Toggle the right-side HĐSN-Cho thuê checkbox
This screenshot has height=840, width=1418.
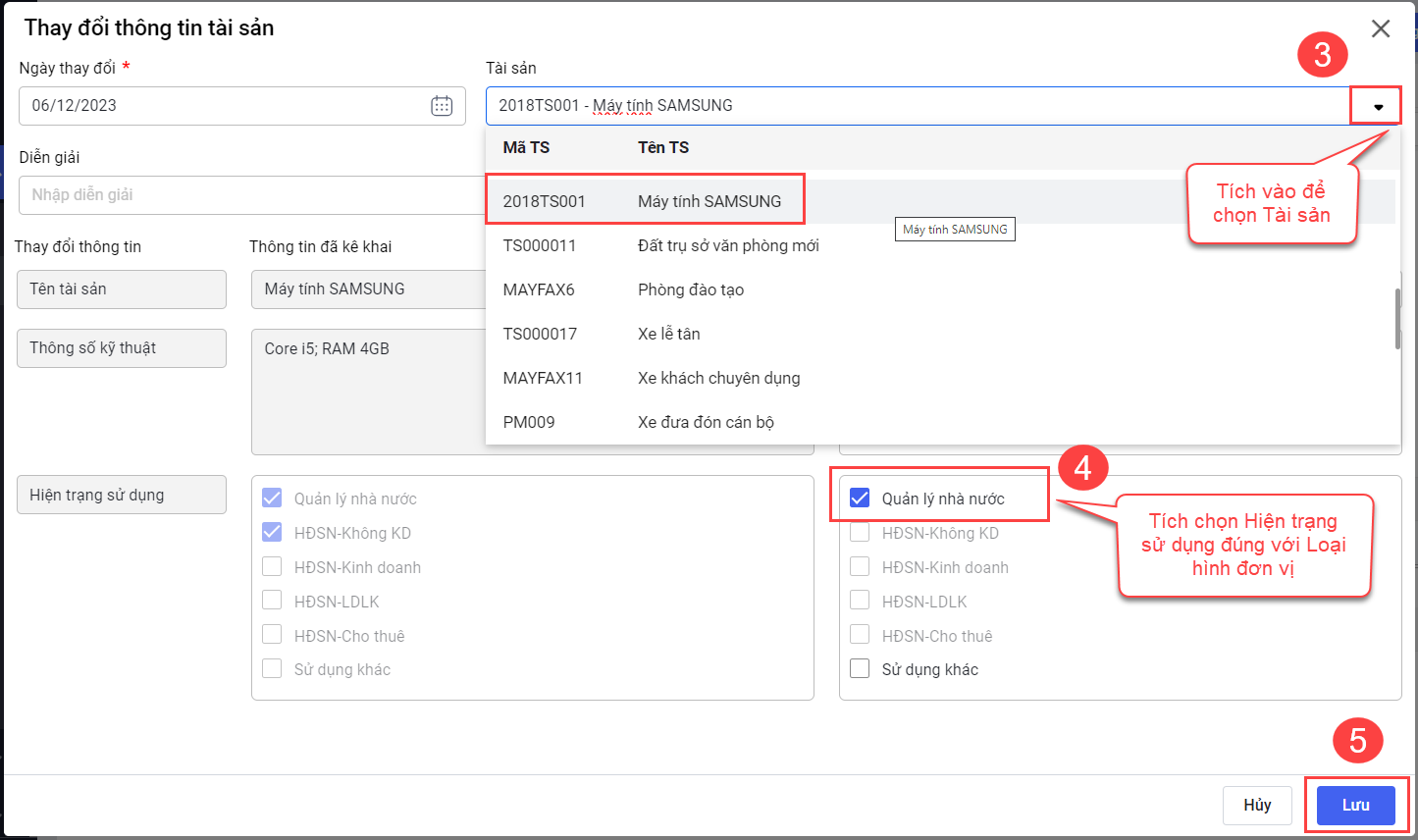[860, 635]
